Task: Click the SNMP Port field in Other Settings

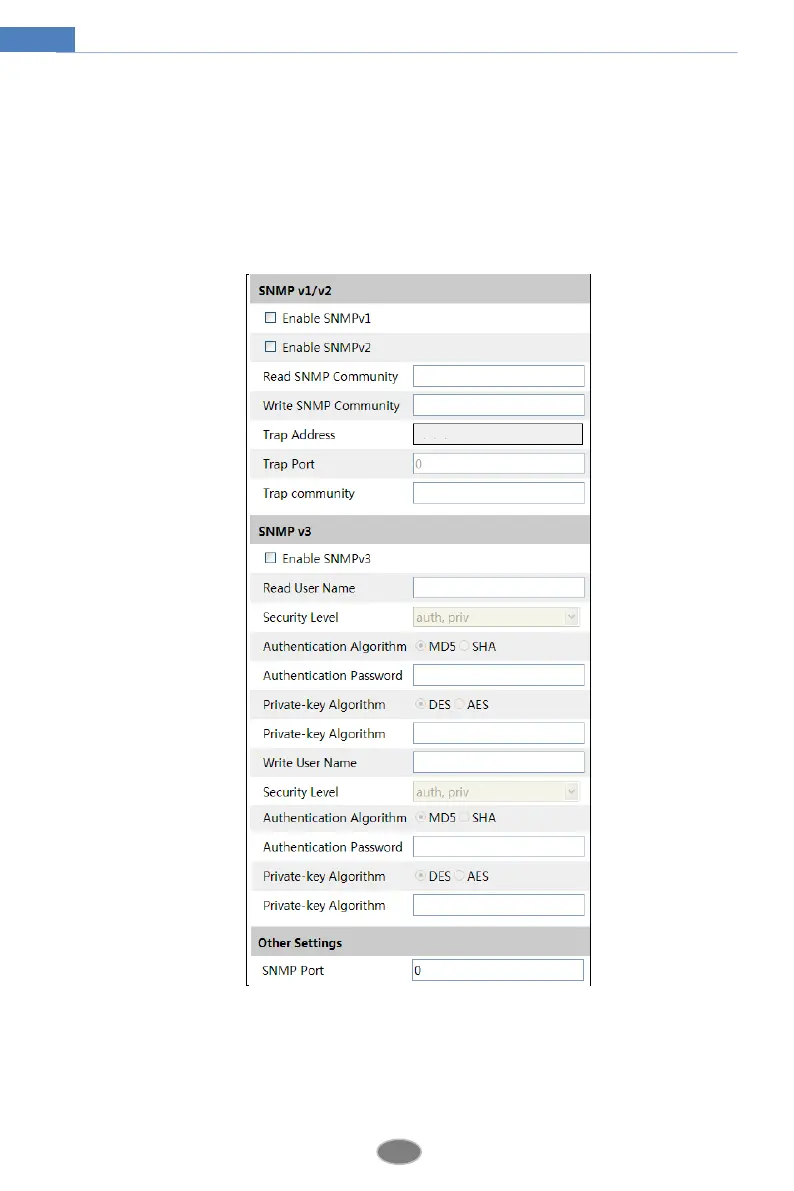Action: (x=497, y=970)
